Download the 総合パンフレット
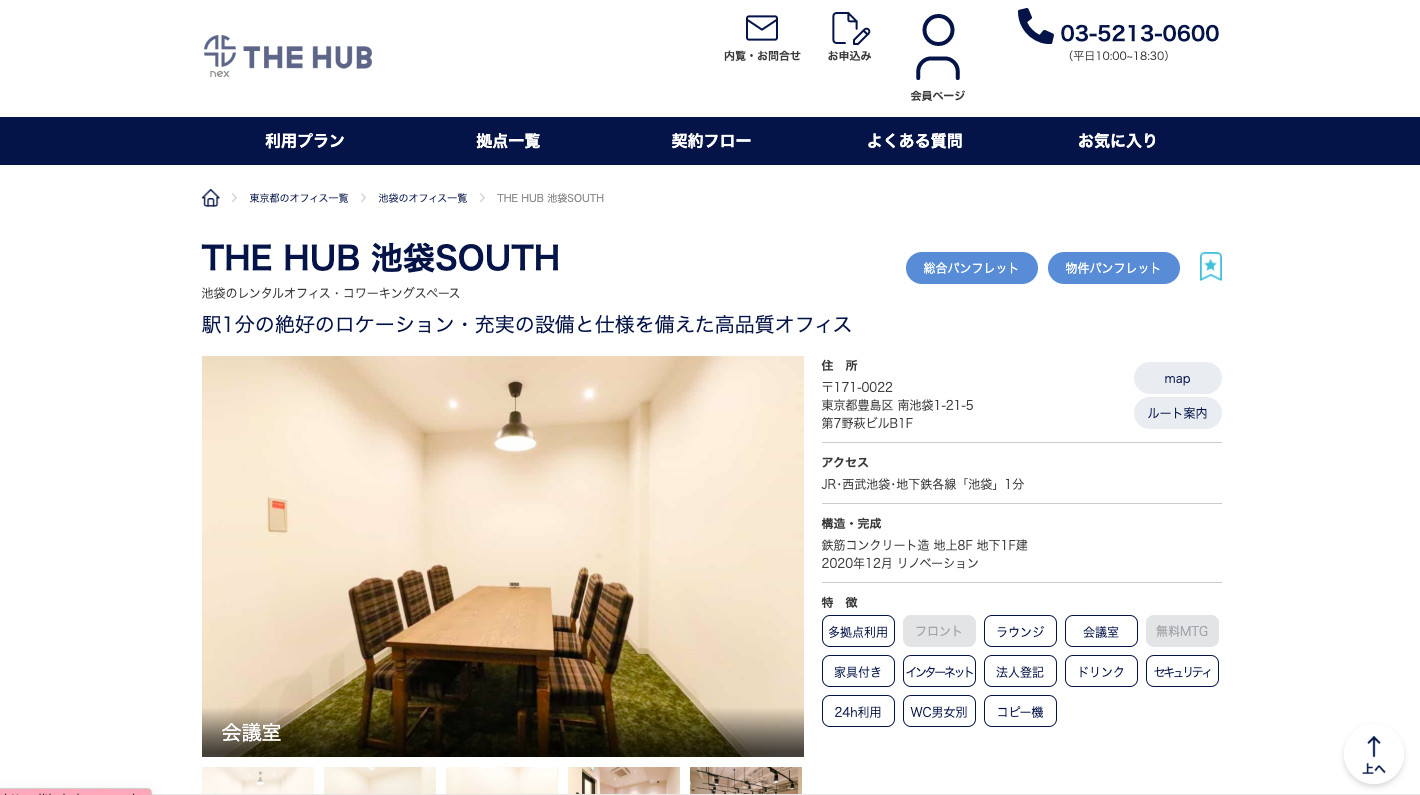 pyautogui.click(x=972, y=268)
